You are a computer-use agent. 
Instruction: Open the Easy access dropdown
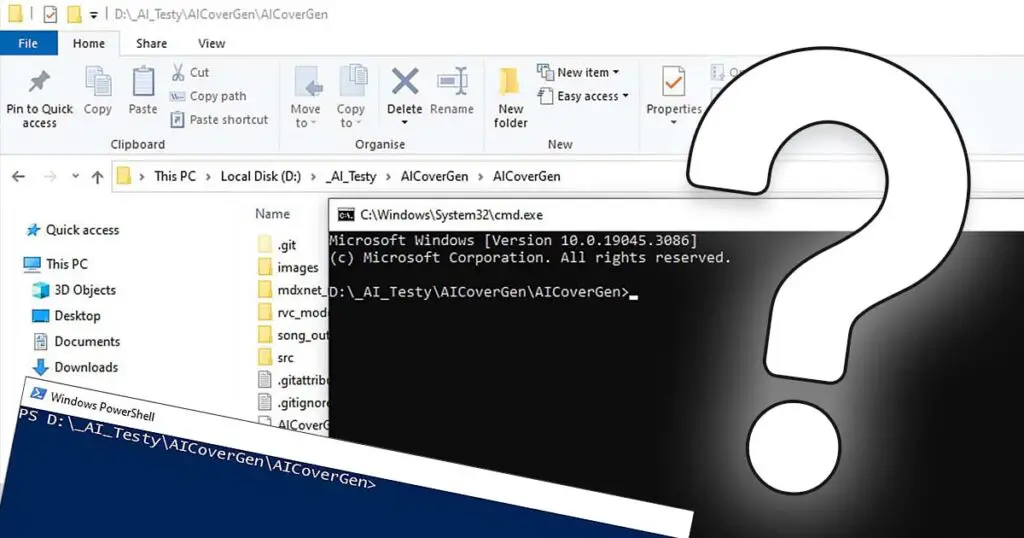tap(583, 96)
